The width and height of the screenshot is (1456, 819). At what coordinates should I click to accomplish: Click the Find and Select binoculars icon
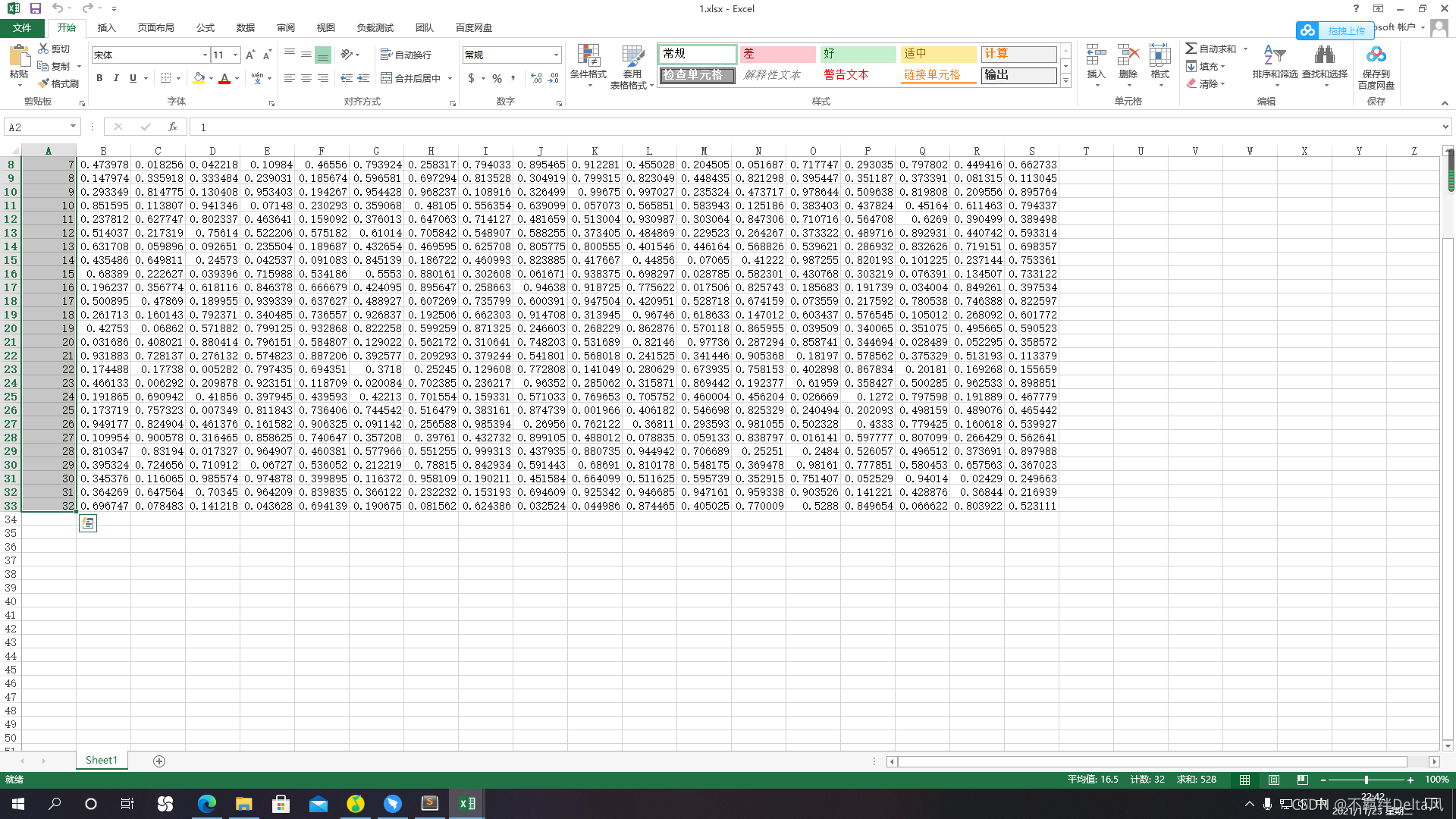point(1324,56)
